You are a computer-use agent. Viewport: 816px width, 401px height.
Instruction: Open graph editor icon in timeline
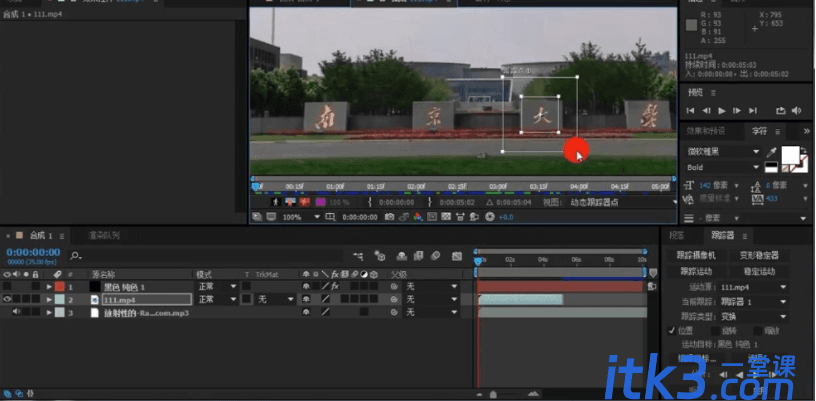click(457, 256)
